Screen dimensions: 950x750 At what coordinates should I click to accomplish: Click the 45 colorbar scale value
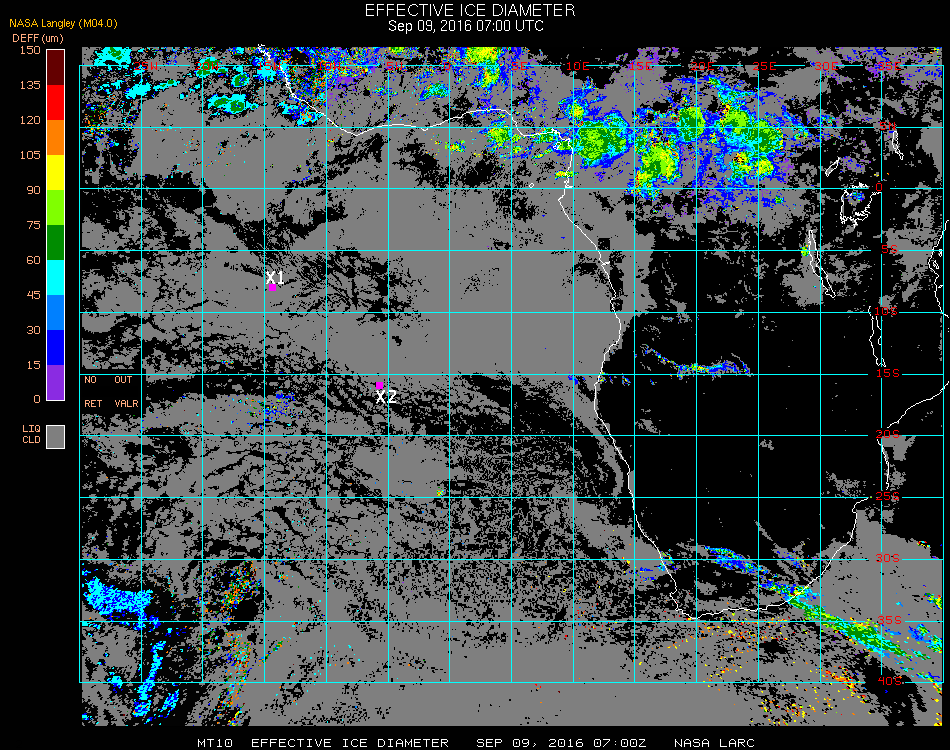point(33,295)
